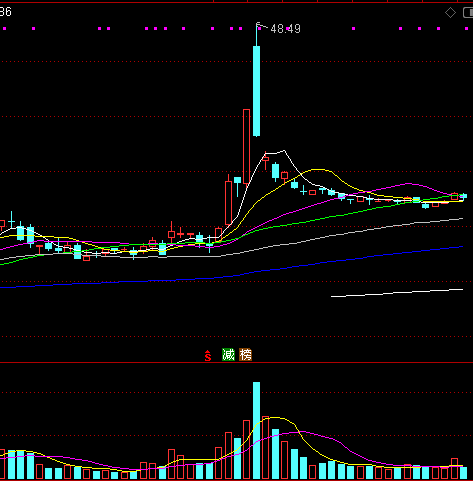This screenshot has width=473, height=481.
Task: Click the red S marker icon
Action: pyautogui.click(x=208, y=356)
